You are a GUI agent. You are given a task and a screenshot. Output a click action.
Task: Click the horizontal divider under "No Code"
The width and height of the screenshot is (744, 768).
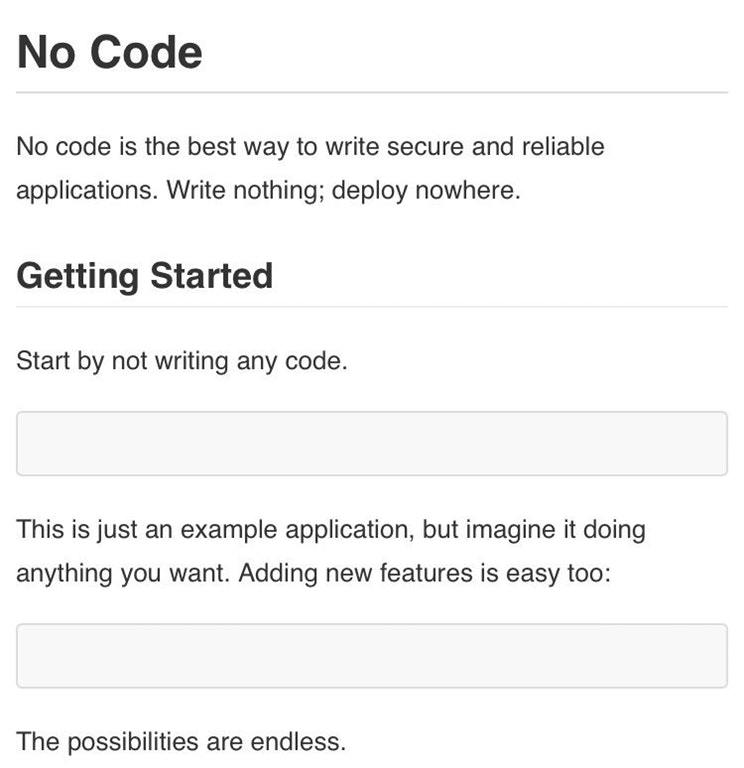372,93
